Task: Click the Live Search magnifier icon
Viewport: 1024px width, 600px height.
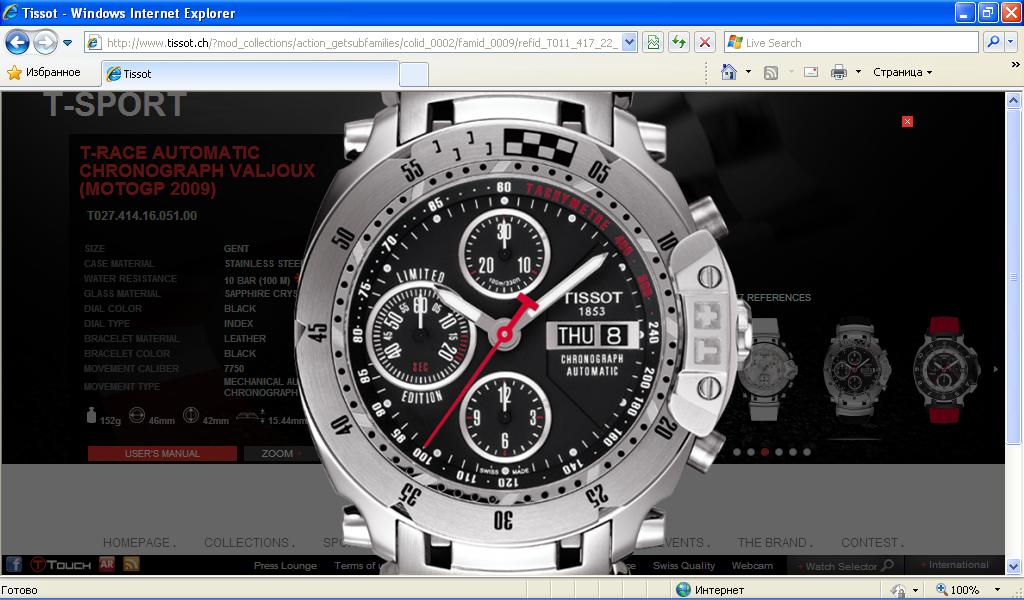Action: (993, 43)
